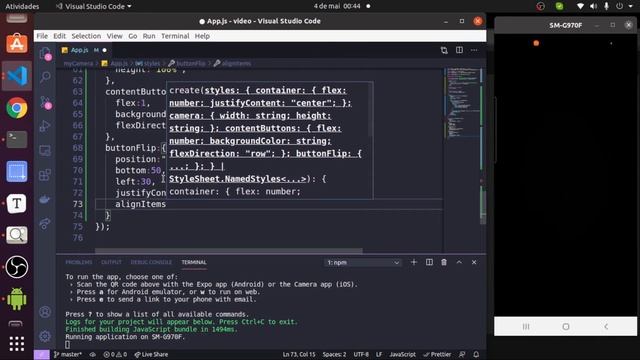Open the Extensions view
This screenshot has height=360, width=640.
pyautogui.click(x=45, y=175)
